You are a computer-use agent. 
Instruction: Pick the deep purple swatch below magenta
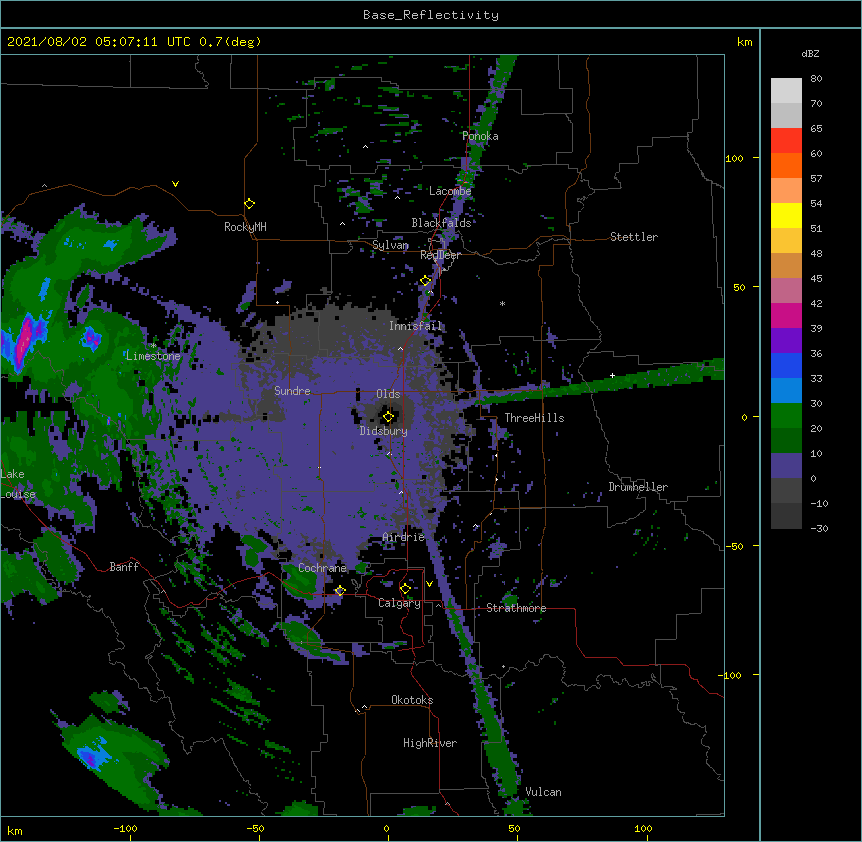[x=786, y=340]
